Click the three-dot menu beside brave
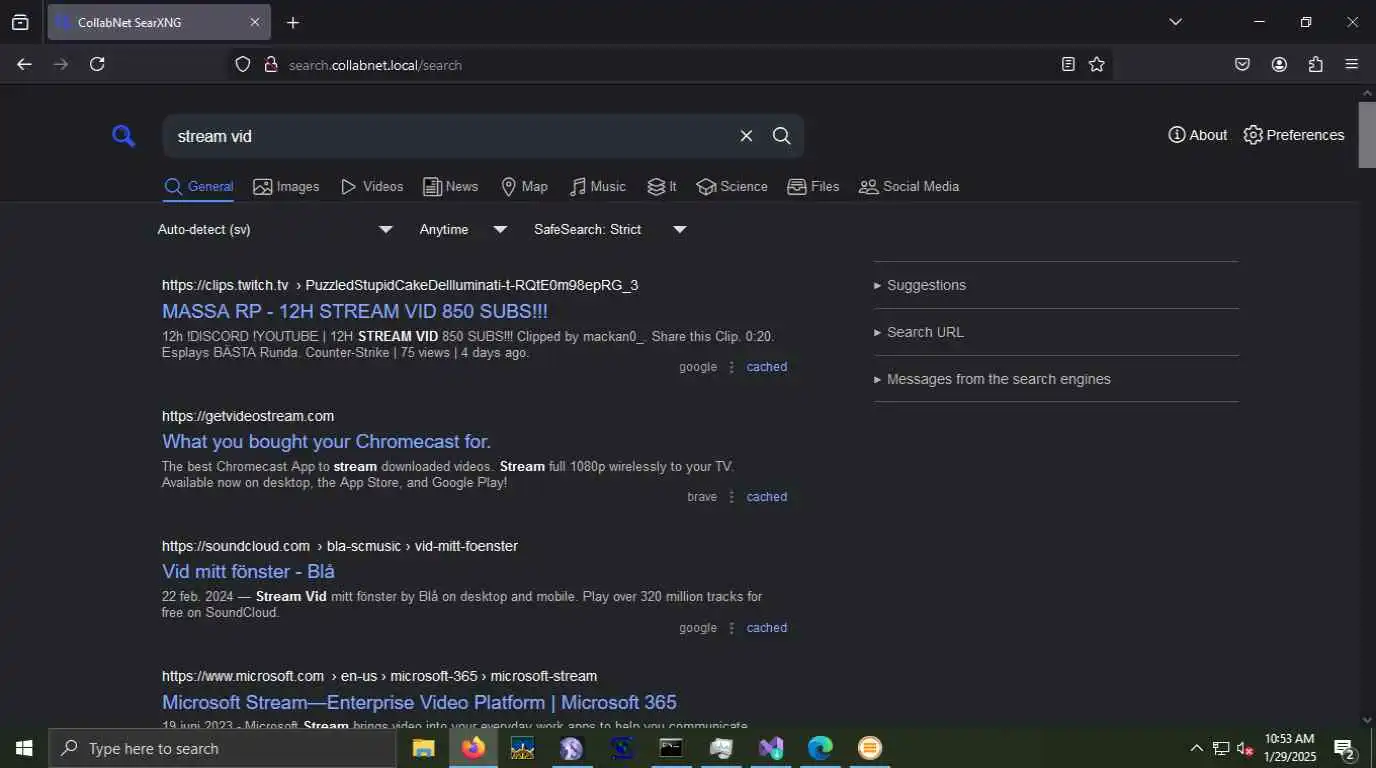 731,497
